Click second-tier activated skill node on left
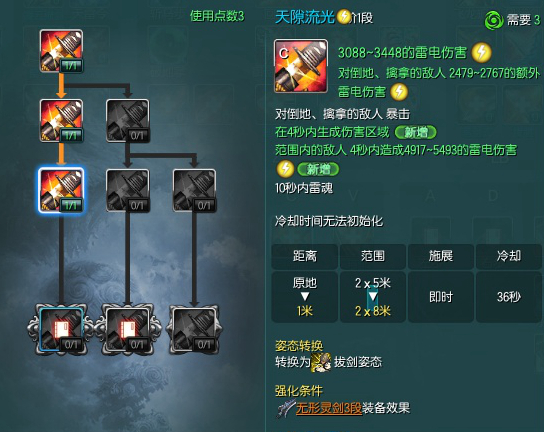Screen dimensions: 544x432 (x=61, y=121)
